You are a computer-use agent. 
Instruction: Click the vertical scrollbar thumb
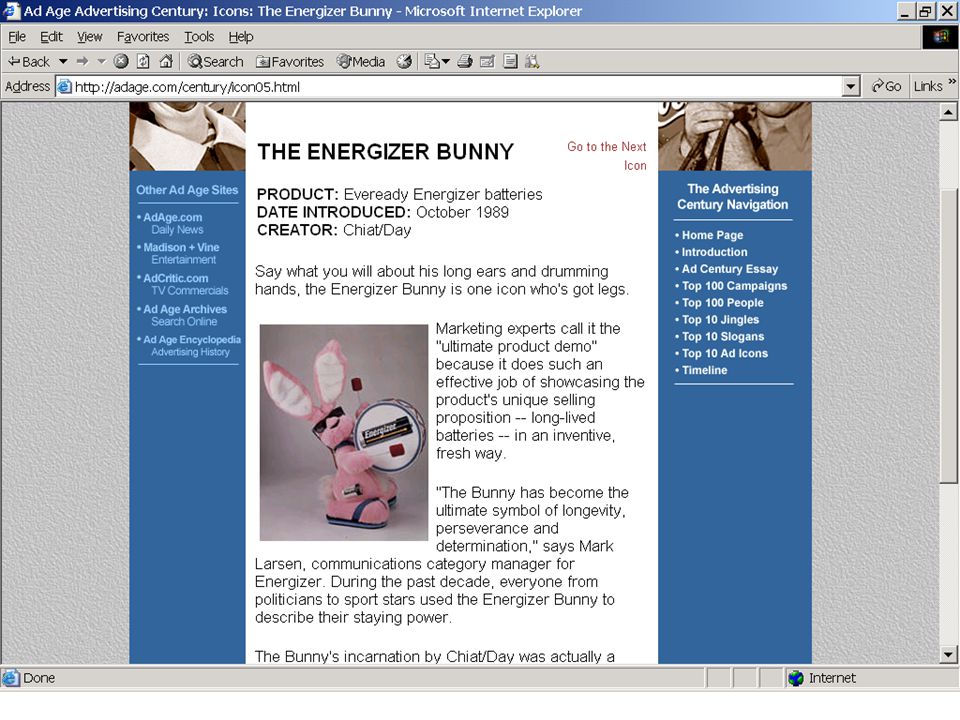click(x=948, y=337)
